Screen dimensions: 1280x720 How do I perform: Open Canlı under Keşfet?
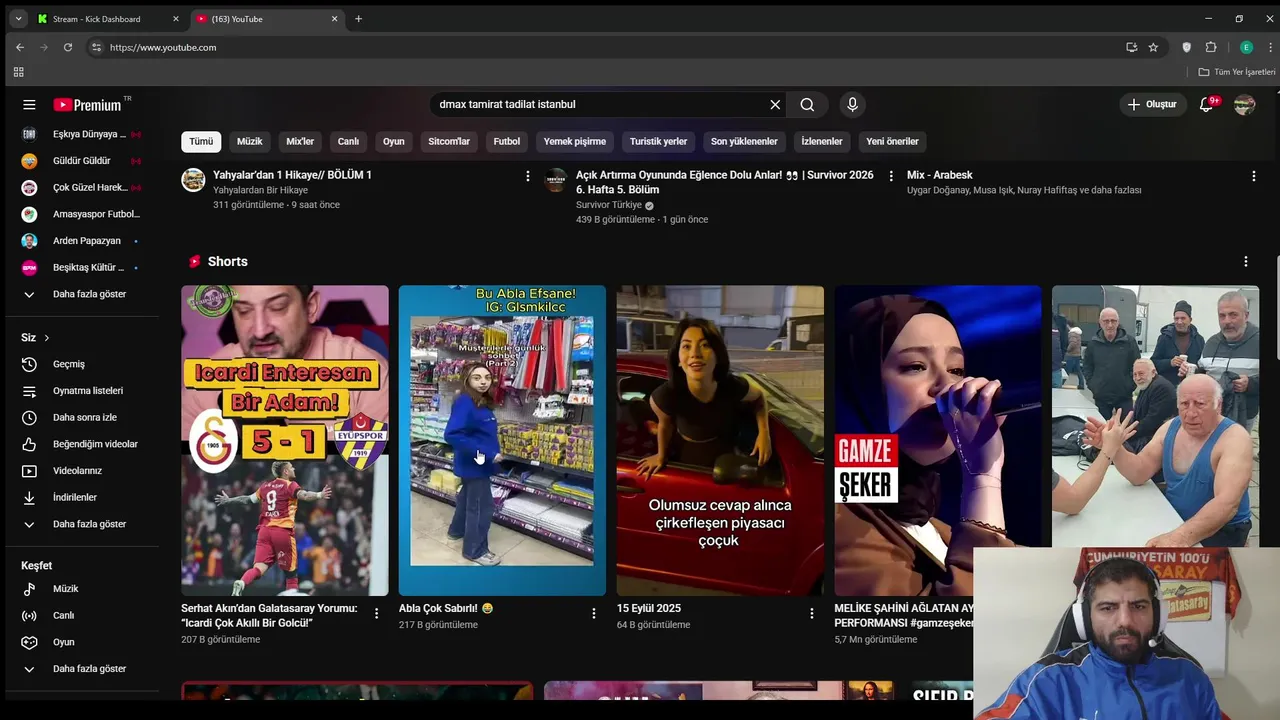(x=82, y=615)
